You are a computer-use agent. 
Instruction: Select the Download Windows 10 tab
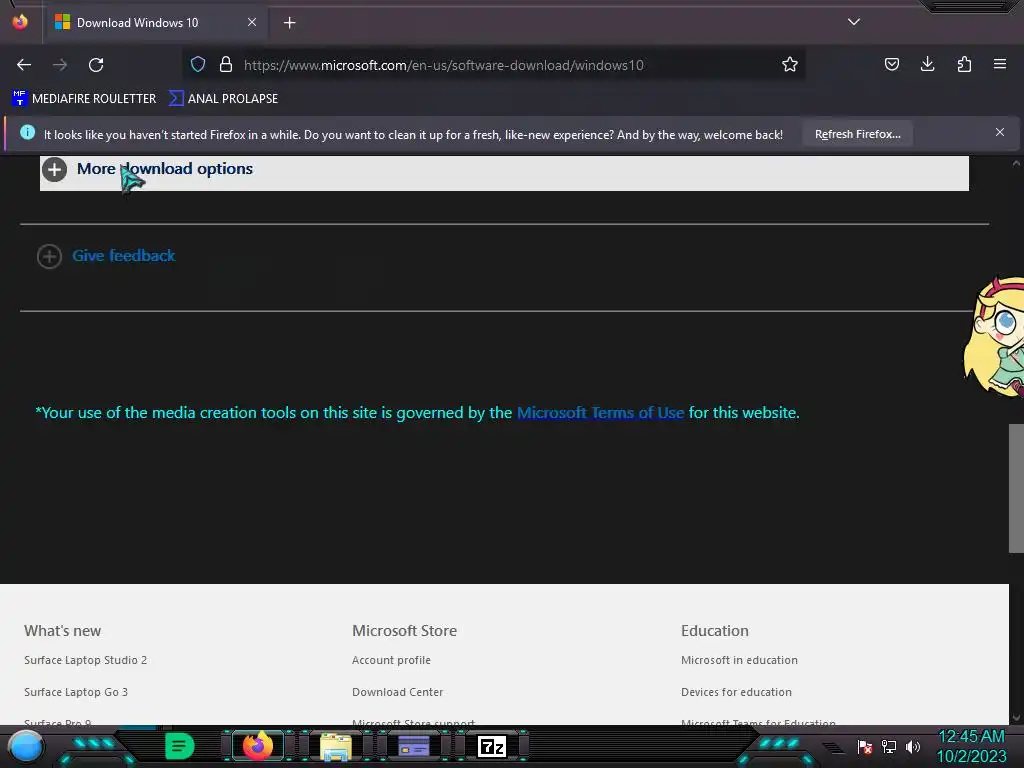pyautogui.click(x=155, y=23)
